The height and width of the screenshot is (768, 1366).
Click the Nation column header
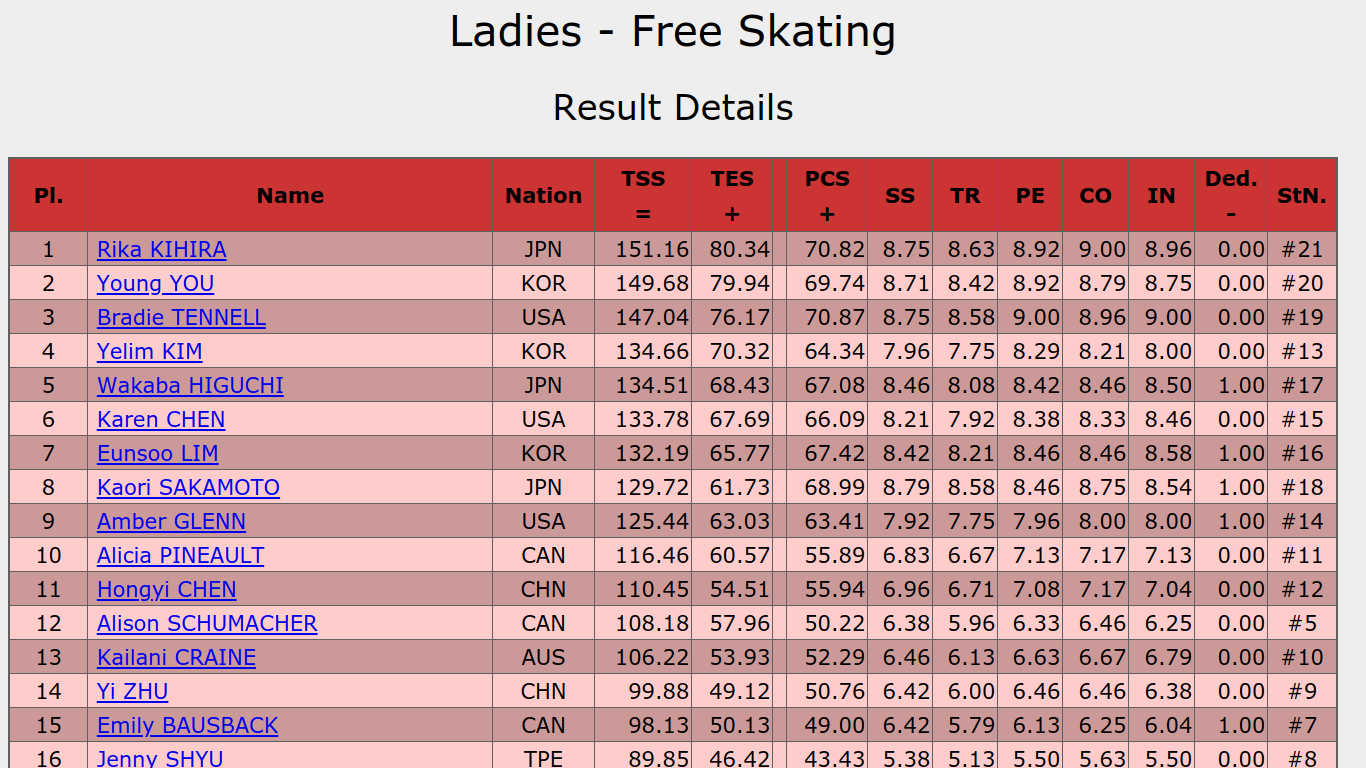click(x=543, y=196)
